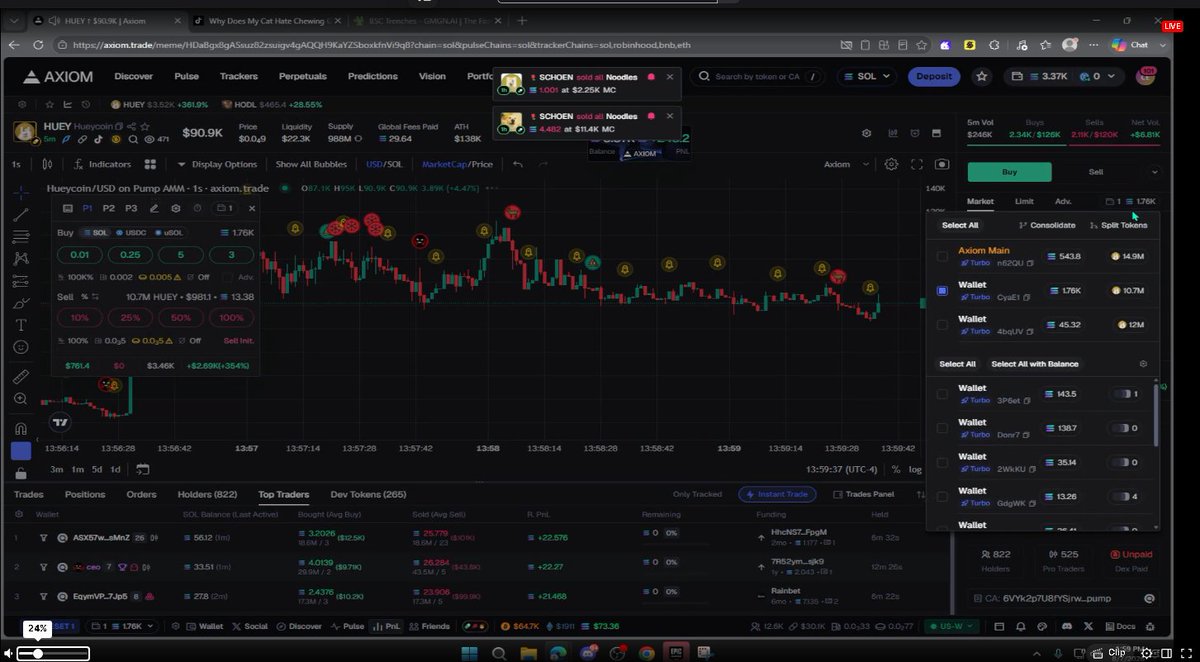Activate the chart zoom-in tool
Image resolution: width=1200 pixels, height=662 pixels.
[x=21, y=399]
